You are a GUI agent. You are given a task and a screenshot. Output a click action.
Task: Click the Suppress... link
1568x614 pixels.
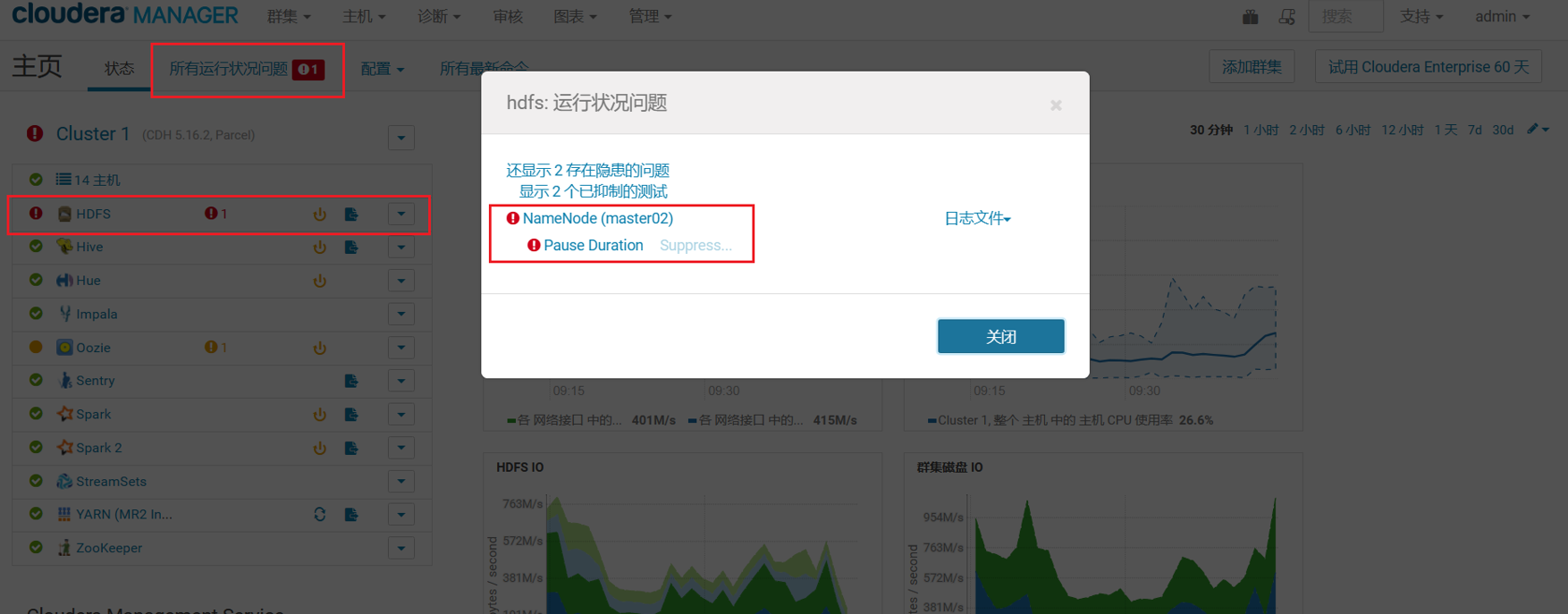click(695, 245)
